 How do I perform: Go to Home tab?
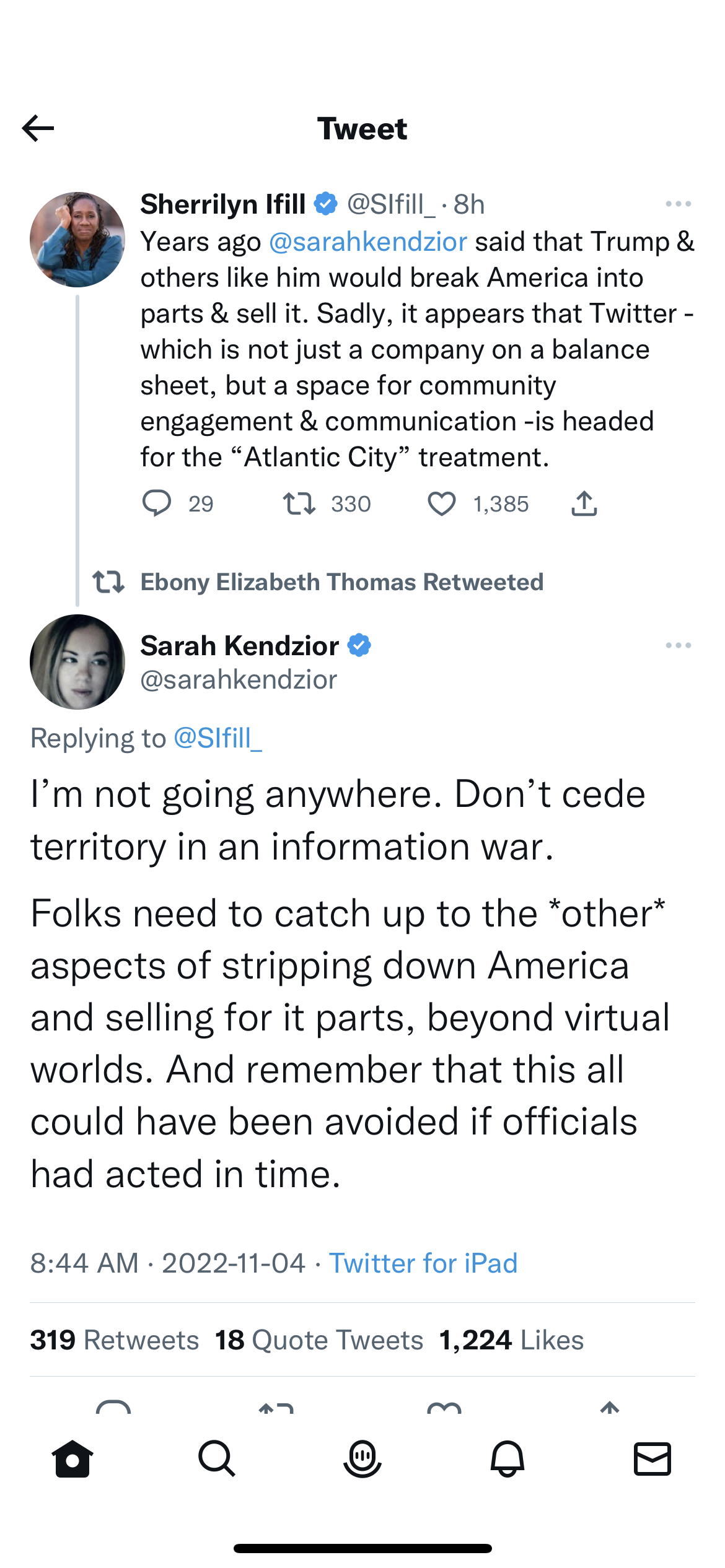pyautogui.click(x=72, y=1458)
